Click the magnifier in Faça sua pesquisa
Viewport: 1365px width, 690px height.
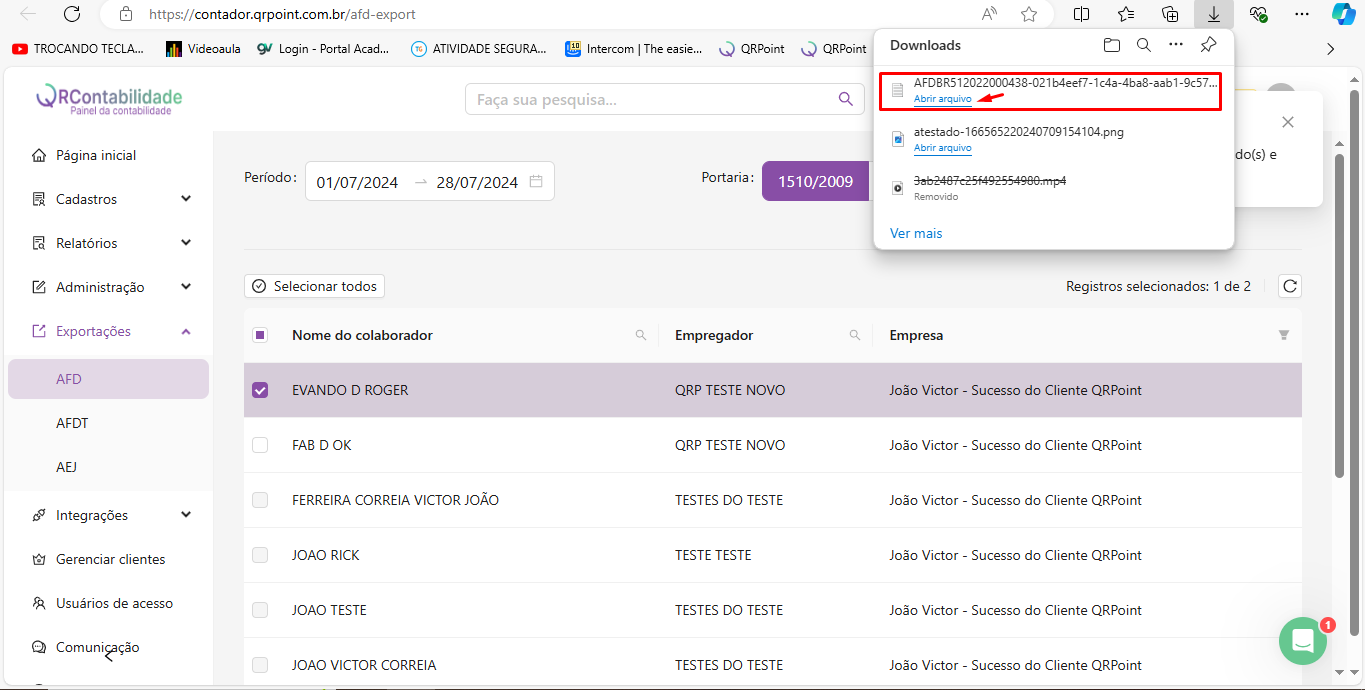846,99
